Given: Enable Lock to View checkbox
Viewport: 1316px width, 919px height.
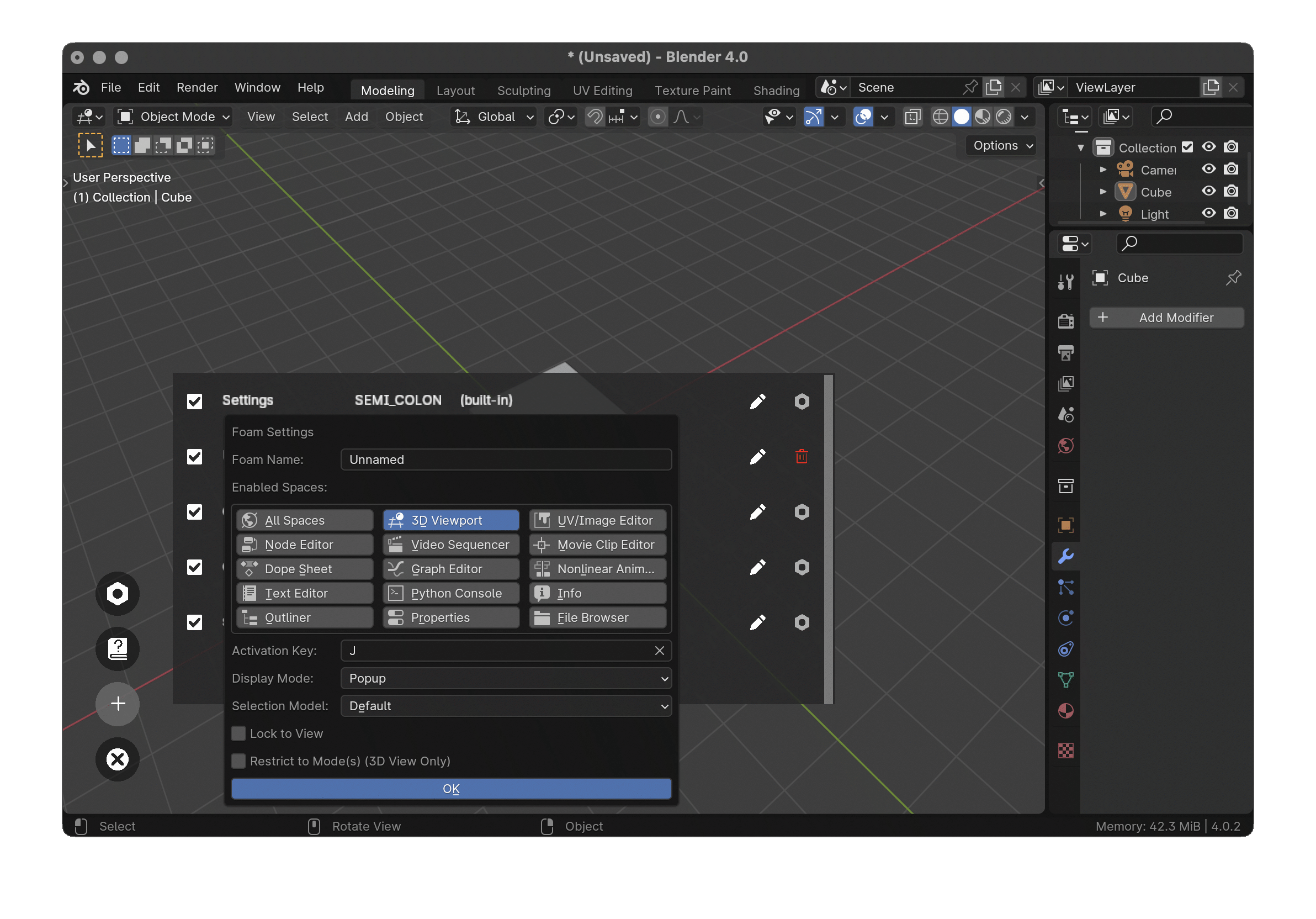Looking at the screenshot, I should 238,734.
